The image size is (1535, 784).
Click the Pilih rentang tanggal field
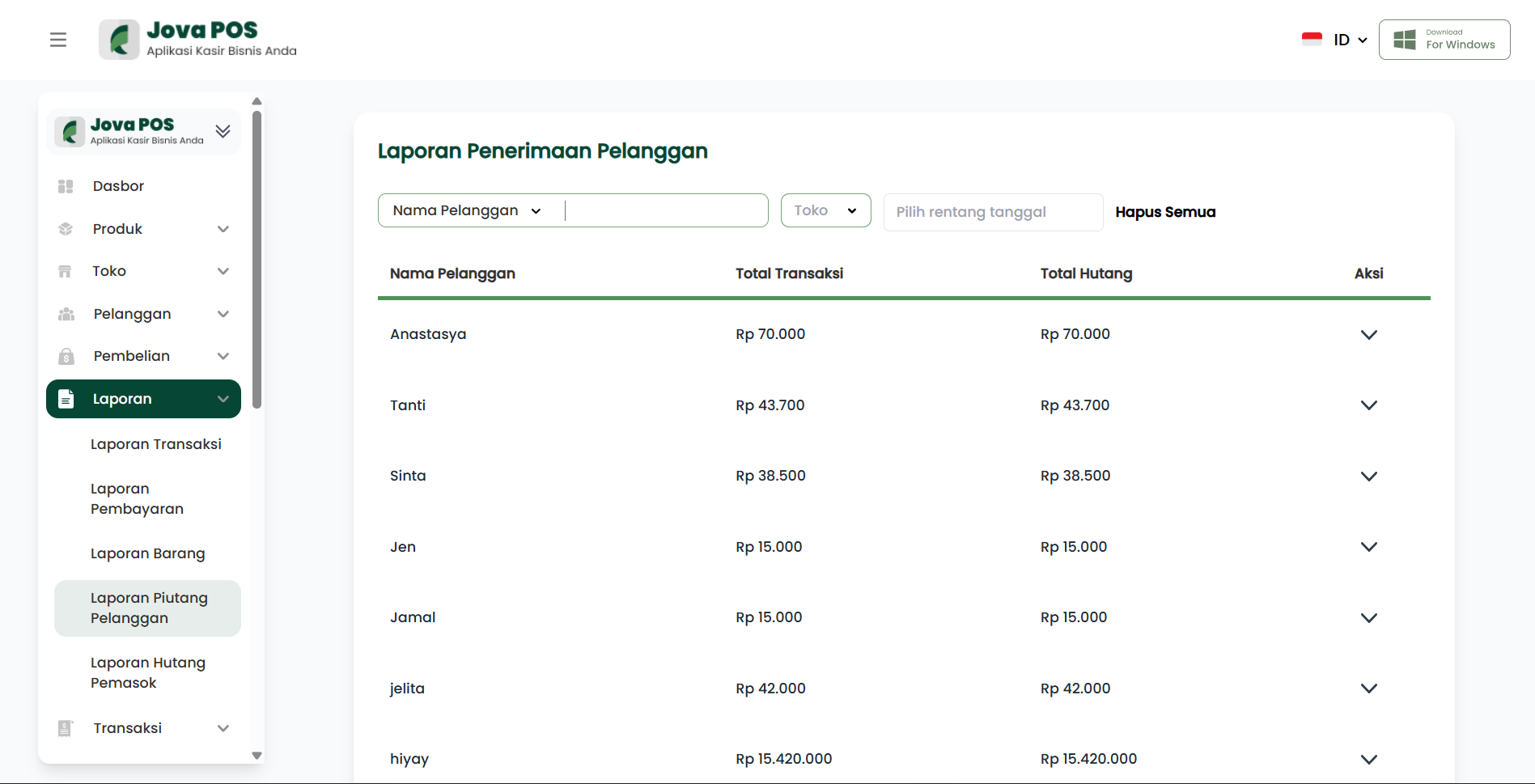(993, 212)
